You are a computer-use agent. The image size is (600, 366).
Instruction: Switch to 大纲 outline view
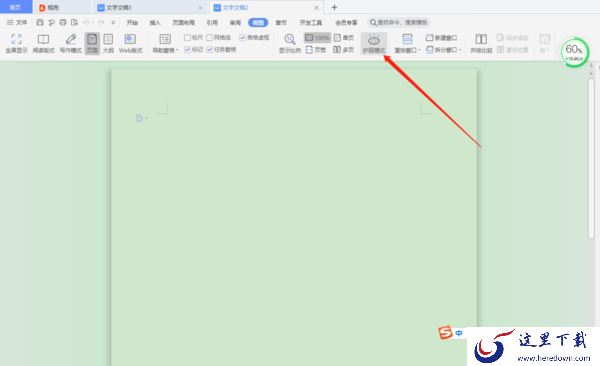pos(108,43)
